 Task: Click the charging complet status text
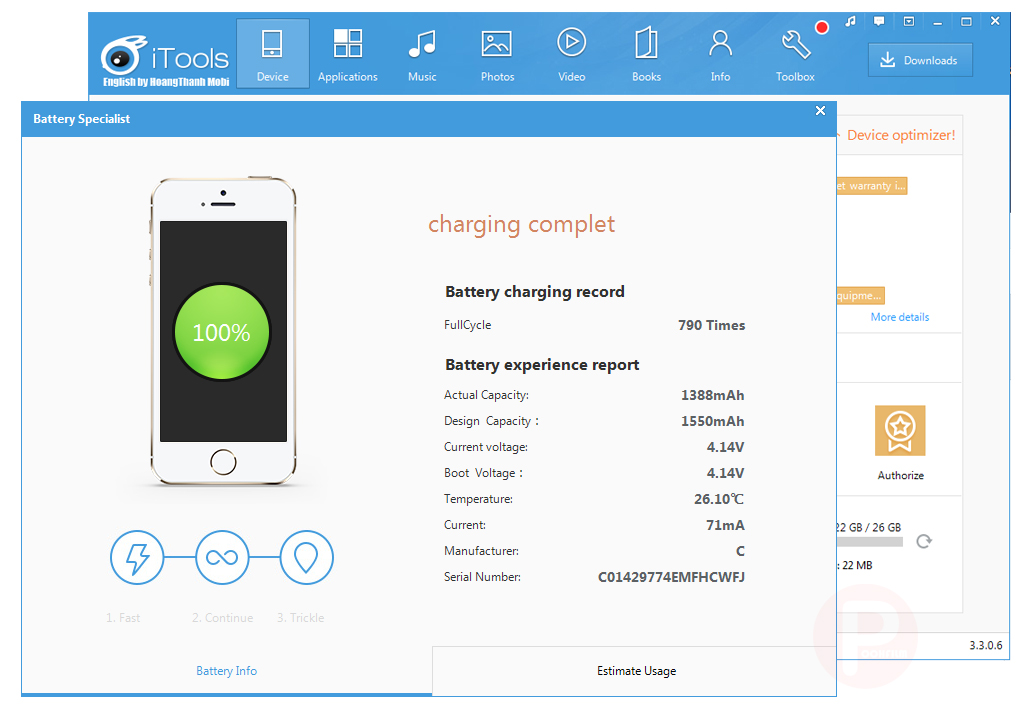pos(521,224)
